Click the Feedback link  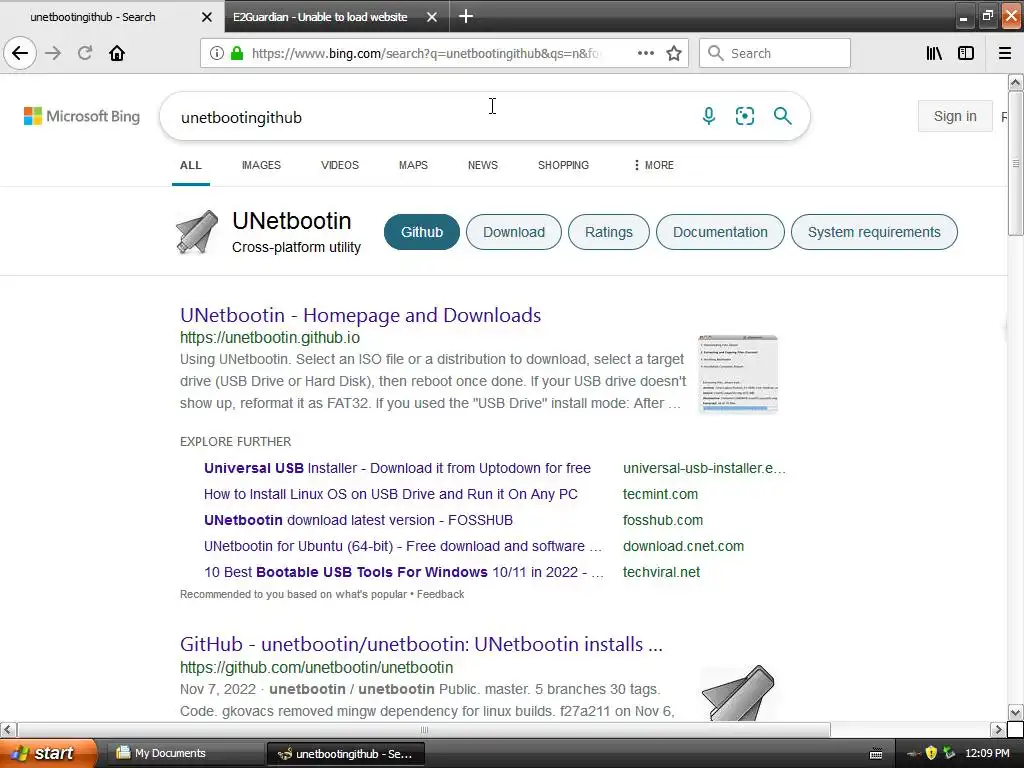coord(440,594)
